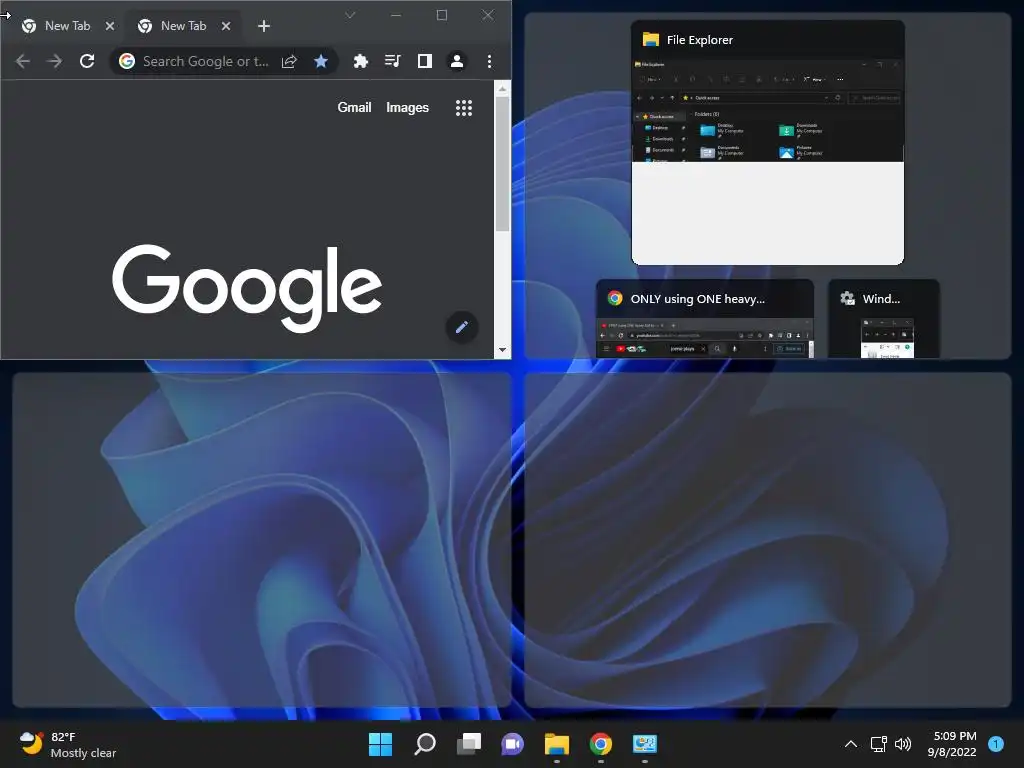Reload the current Chrome page
This screenshot has height=768, width=1024.
pyautogui.click(x=87, y=61)
